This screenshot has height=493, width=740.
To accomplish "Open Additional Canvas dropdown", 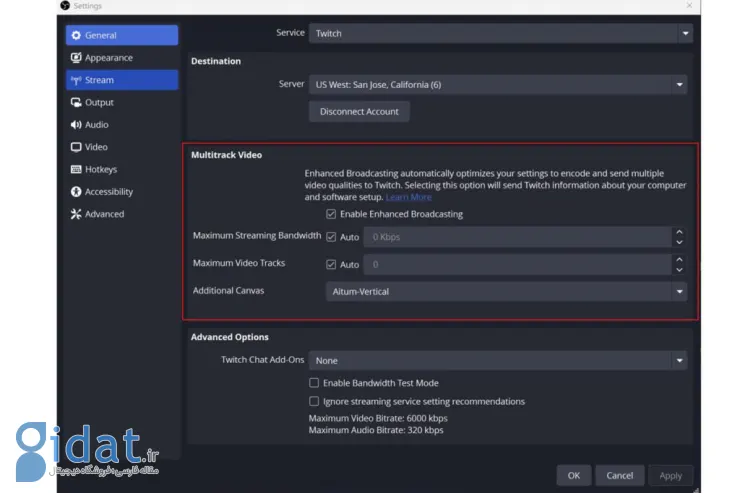I will coord(506,292).
